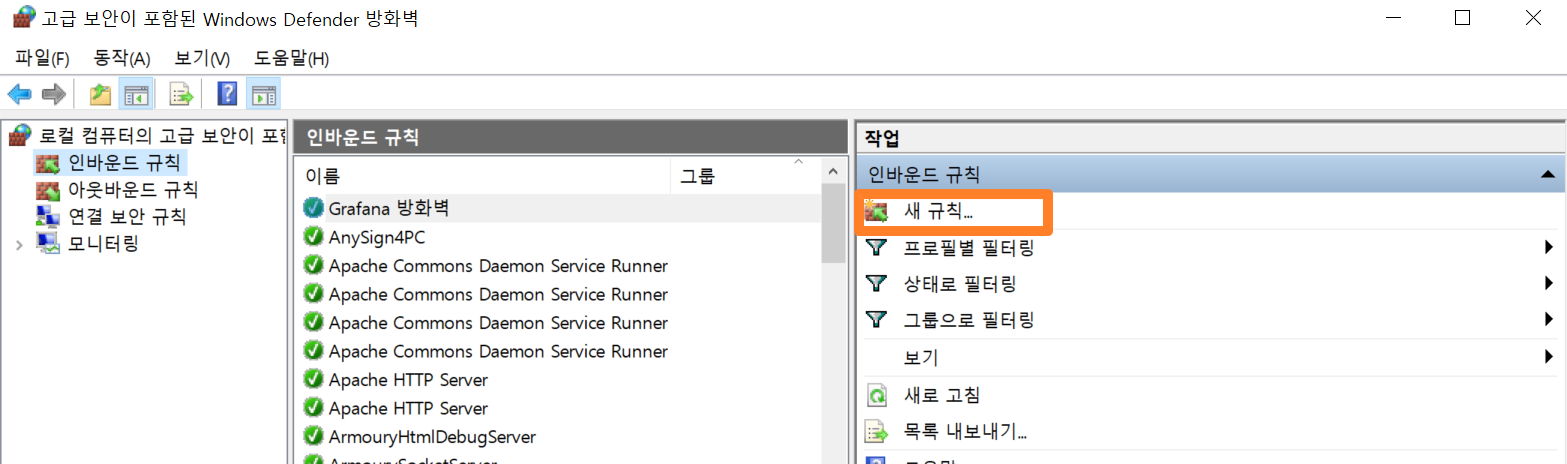
Task: Click the Forward arrow toolbar icon
Action: coord(53,95)
